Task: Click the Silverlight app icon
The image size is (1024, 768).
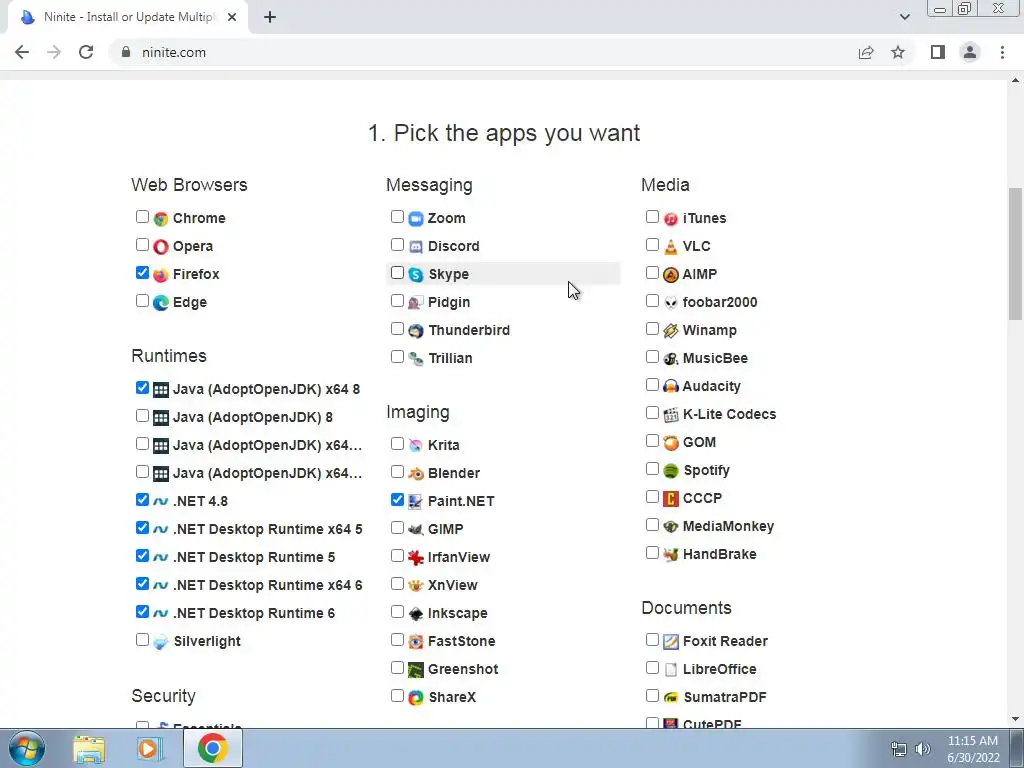Action: (x=161, y=642)
